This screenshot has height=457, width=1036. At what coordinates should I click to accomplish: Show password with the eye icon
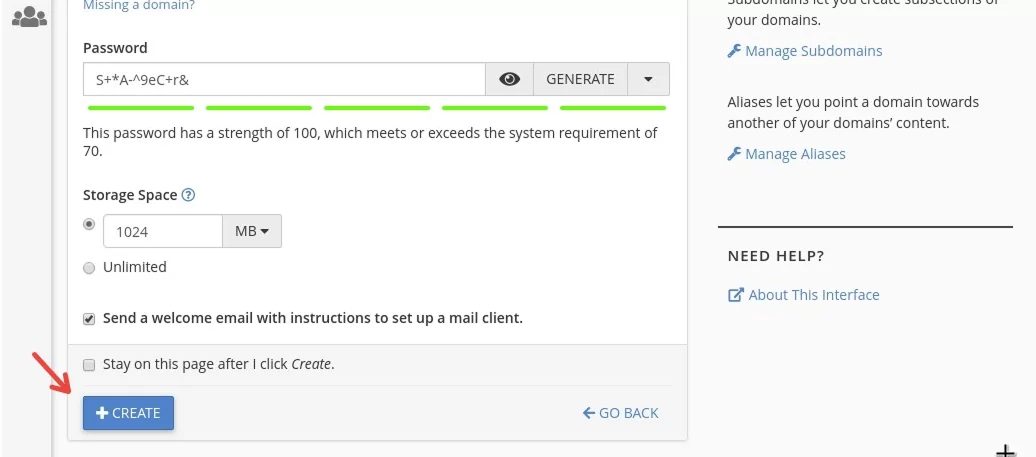(509, 79)
